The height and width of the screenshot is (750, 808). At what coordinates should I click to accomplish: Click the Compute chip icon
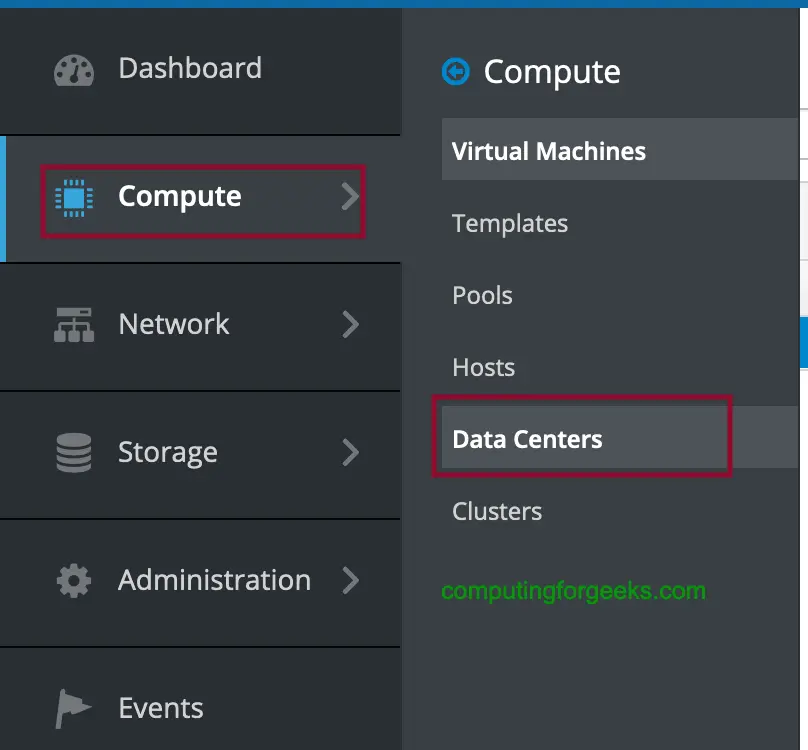(x=74, y=198)
